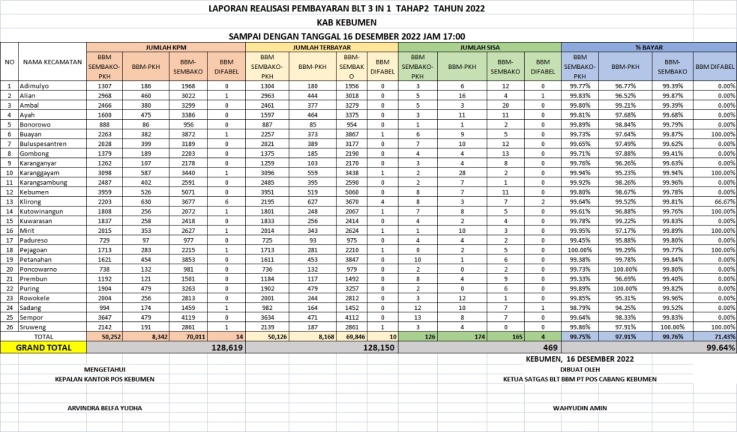Click the Gombong kecamatan name
The width and height of the screenshot is (737, 432).
tap(34, 153)
